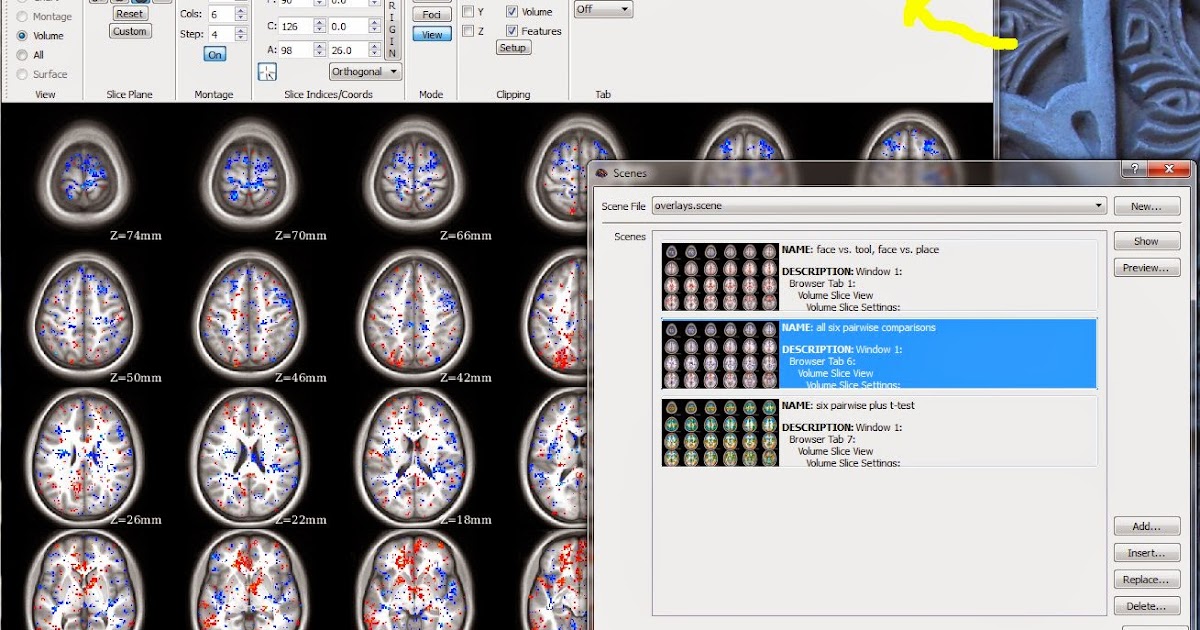Image resolution: width=1200 pixels, height=630 pixels.
Task: Click the volume identification crosshair icon
Action: click(267, 72)
